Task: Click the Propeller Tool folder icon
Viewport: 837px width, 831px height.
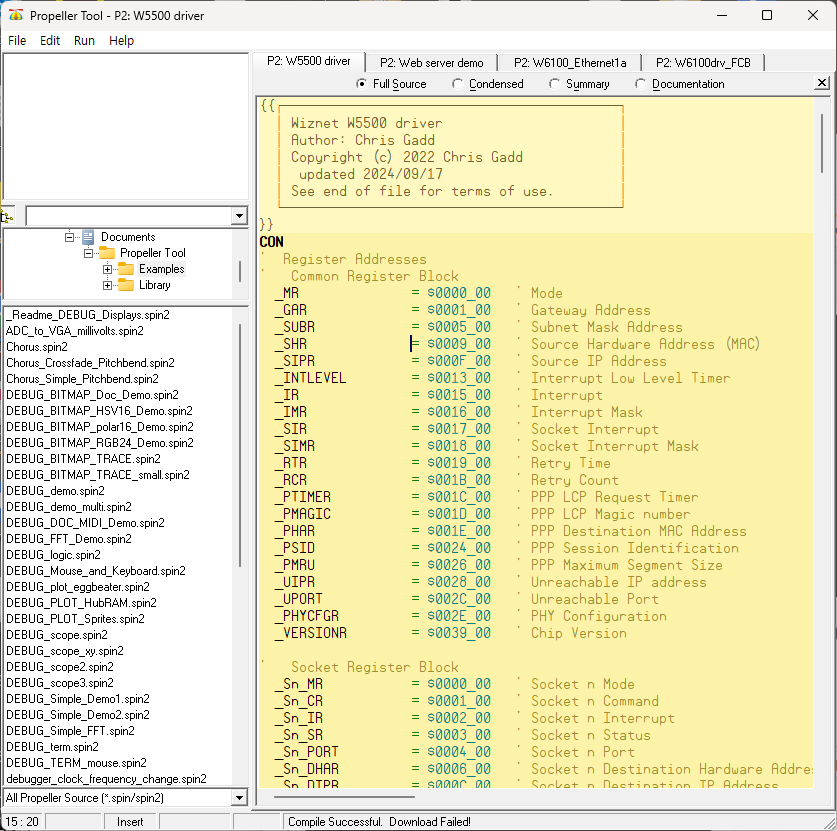Action: 106,253
